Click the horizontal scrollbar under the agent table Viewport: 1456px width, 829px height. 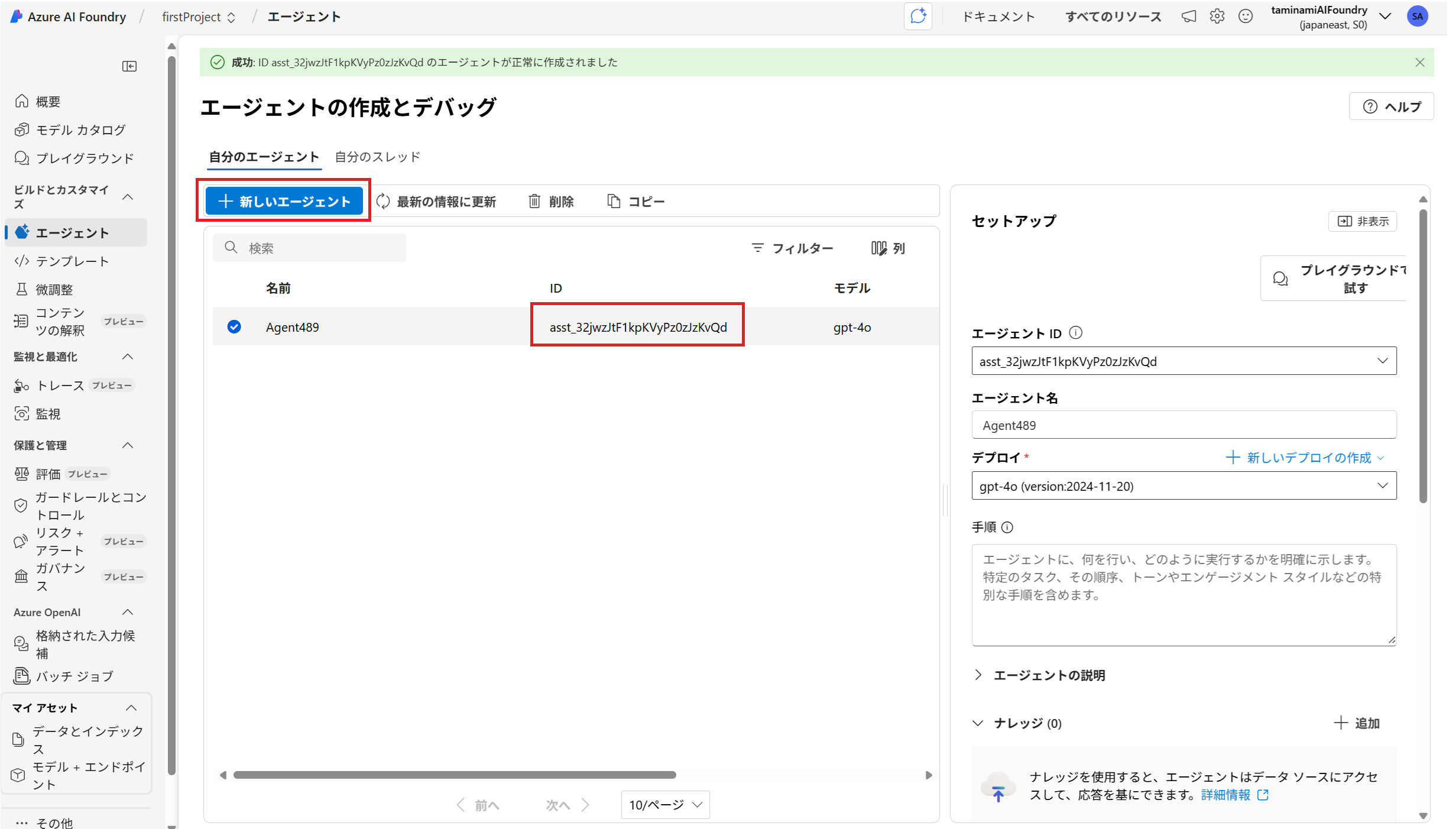coord(454,775)
